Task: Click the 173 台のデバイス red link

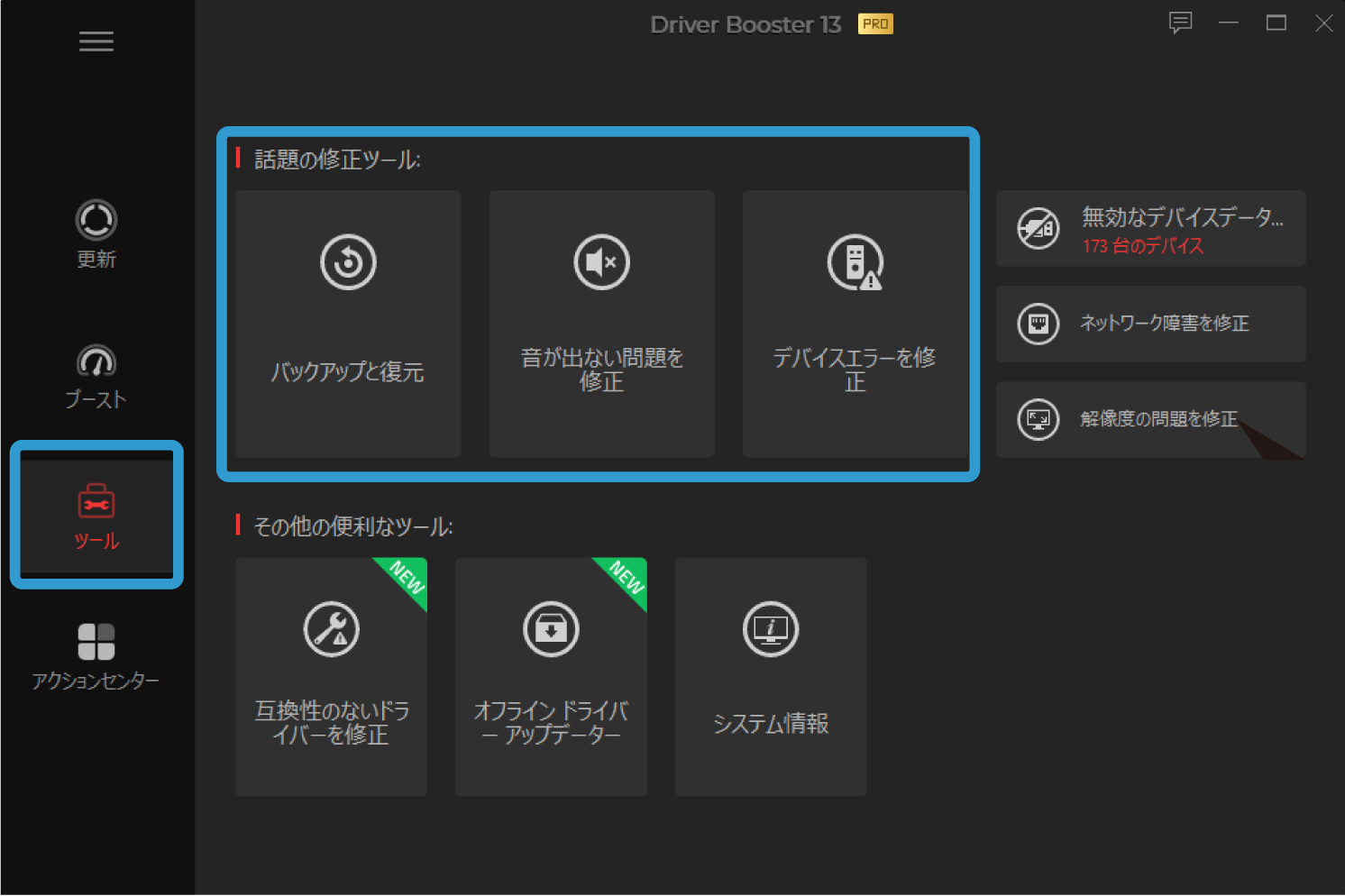Action: coord(1144,246)
